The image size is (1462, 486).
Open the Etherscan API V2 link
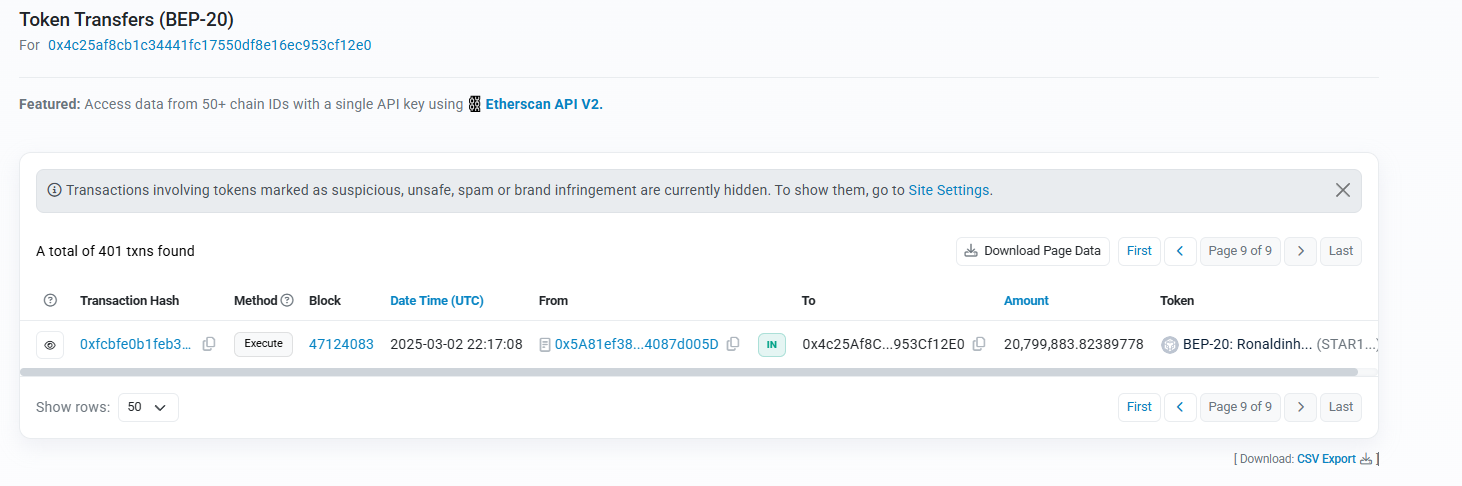pyautogui.click(x=544, y=104)
